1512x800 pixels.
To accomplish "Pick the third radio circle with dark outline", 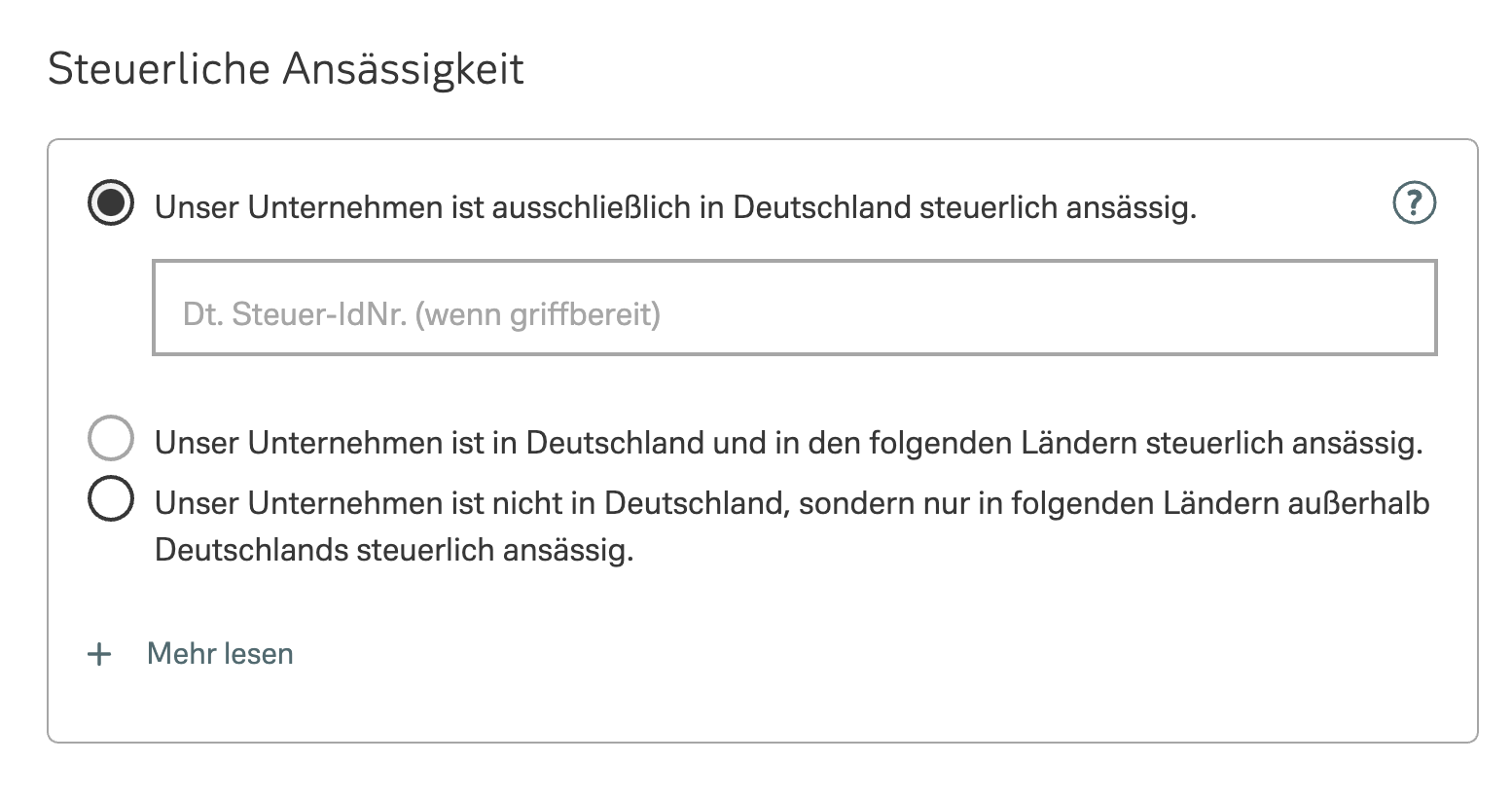I will [x=111, y=499].
